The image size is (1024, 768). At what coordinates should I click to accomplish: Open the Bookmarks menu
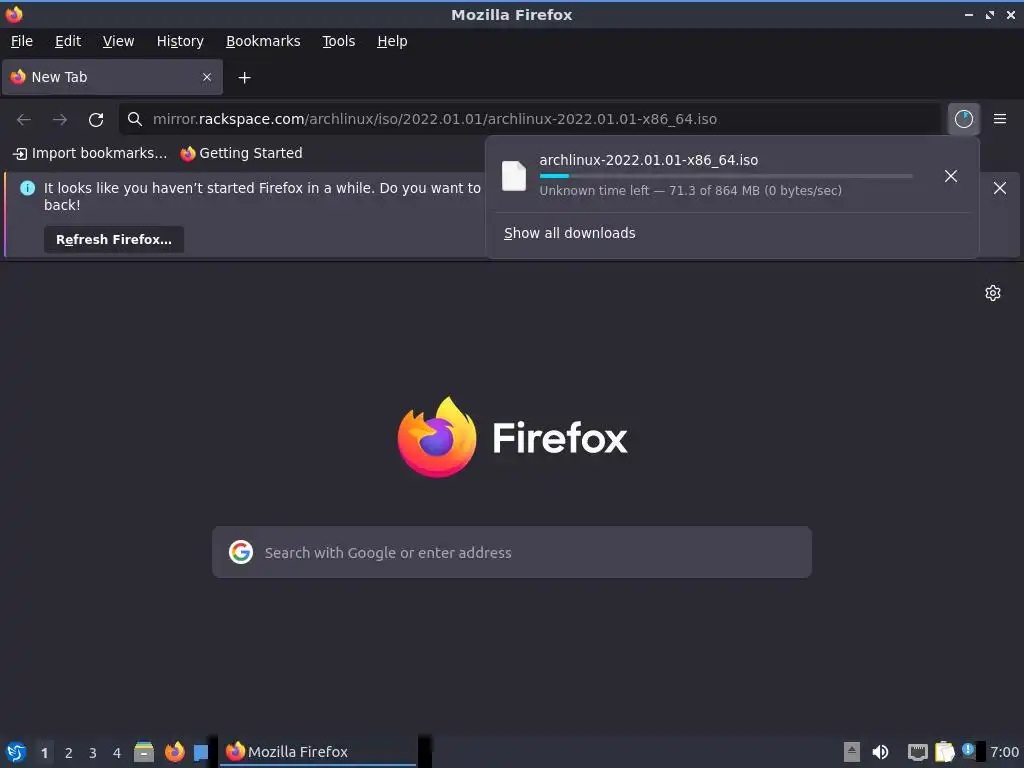pyautogui.click(x=263, y=41)
